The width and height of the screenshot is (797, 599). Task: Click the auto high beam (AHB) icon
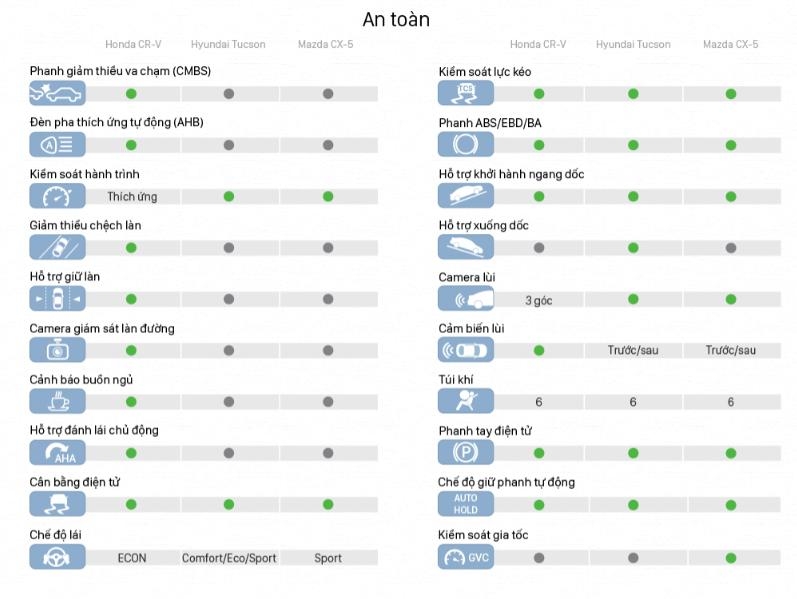[57, 145]
